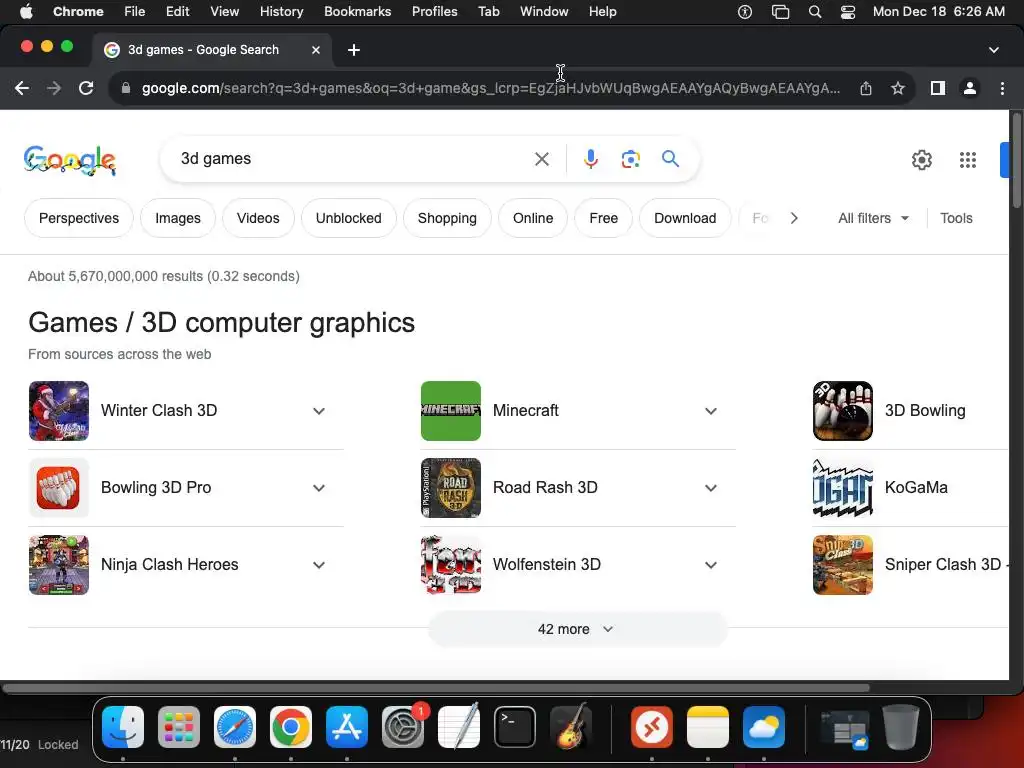Show more filter chips with right chevron
This screenshot has height=768, width=1024.
tap(794, 218)
